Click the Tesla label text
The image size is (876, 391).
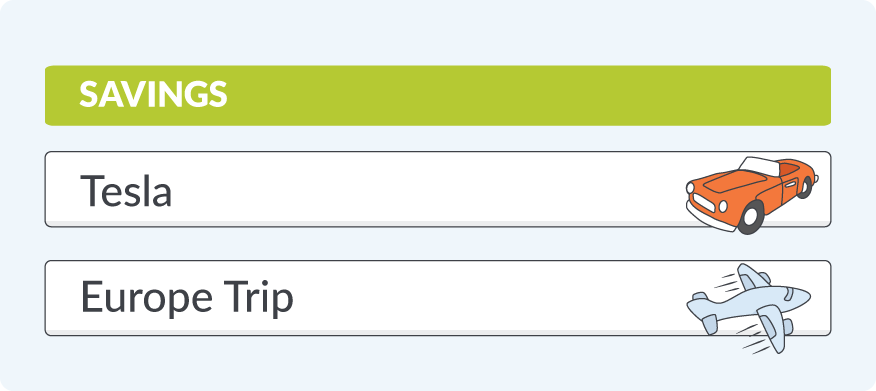[126, 190]
